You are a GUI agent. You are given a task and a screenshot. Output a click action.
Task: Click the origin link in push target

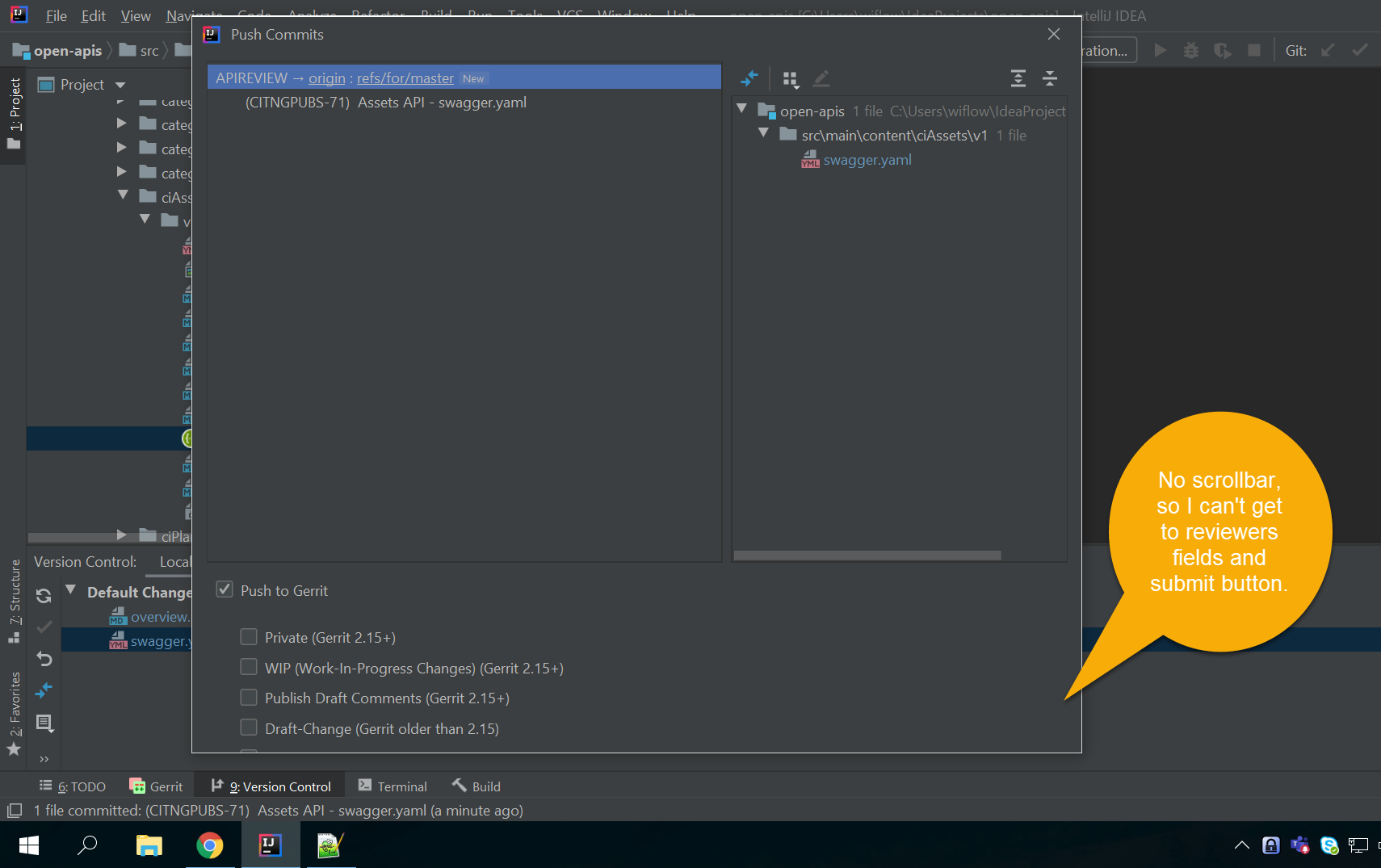pyautogui.click(x=326, y=78)
